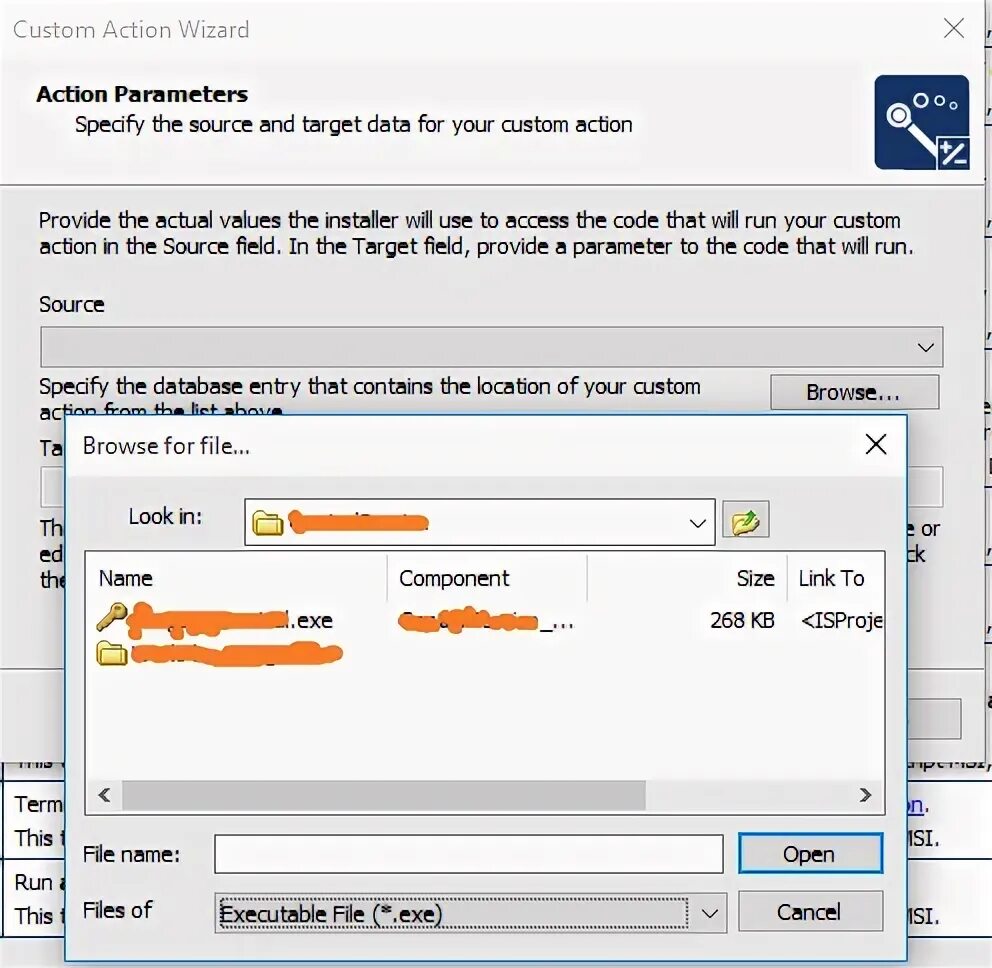Sort files by the Size column header
Viewport: 992px width, 968px height.
[x=755, y=578]
